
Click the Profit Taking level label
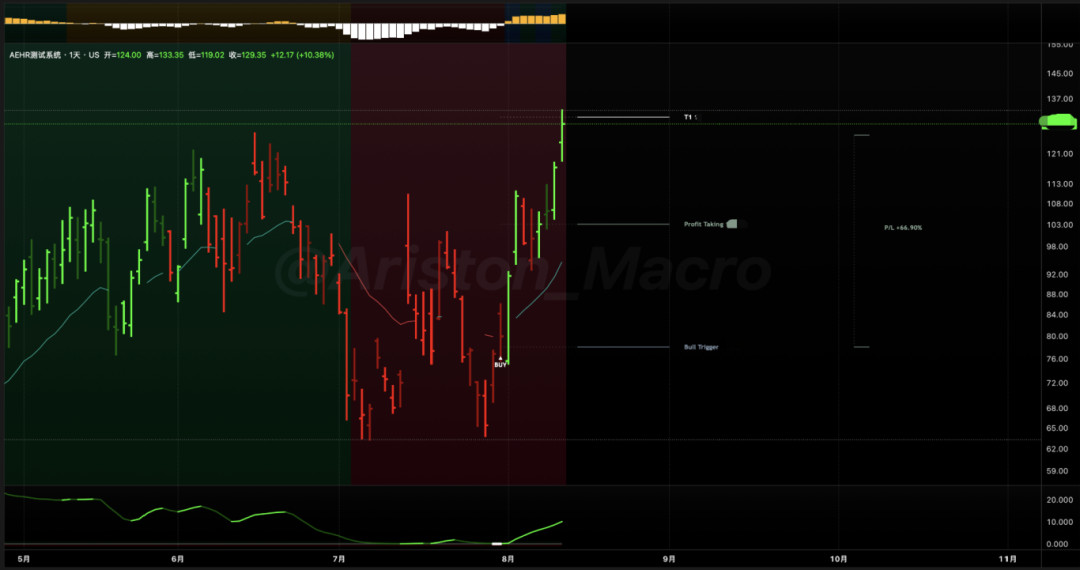point(703,224)
